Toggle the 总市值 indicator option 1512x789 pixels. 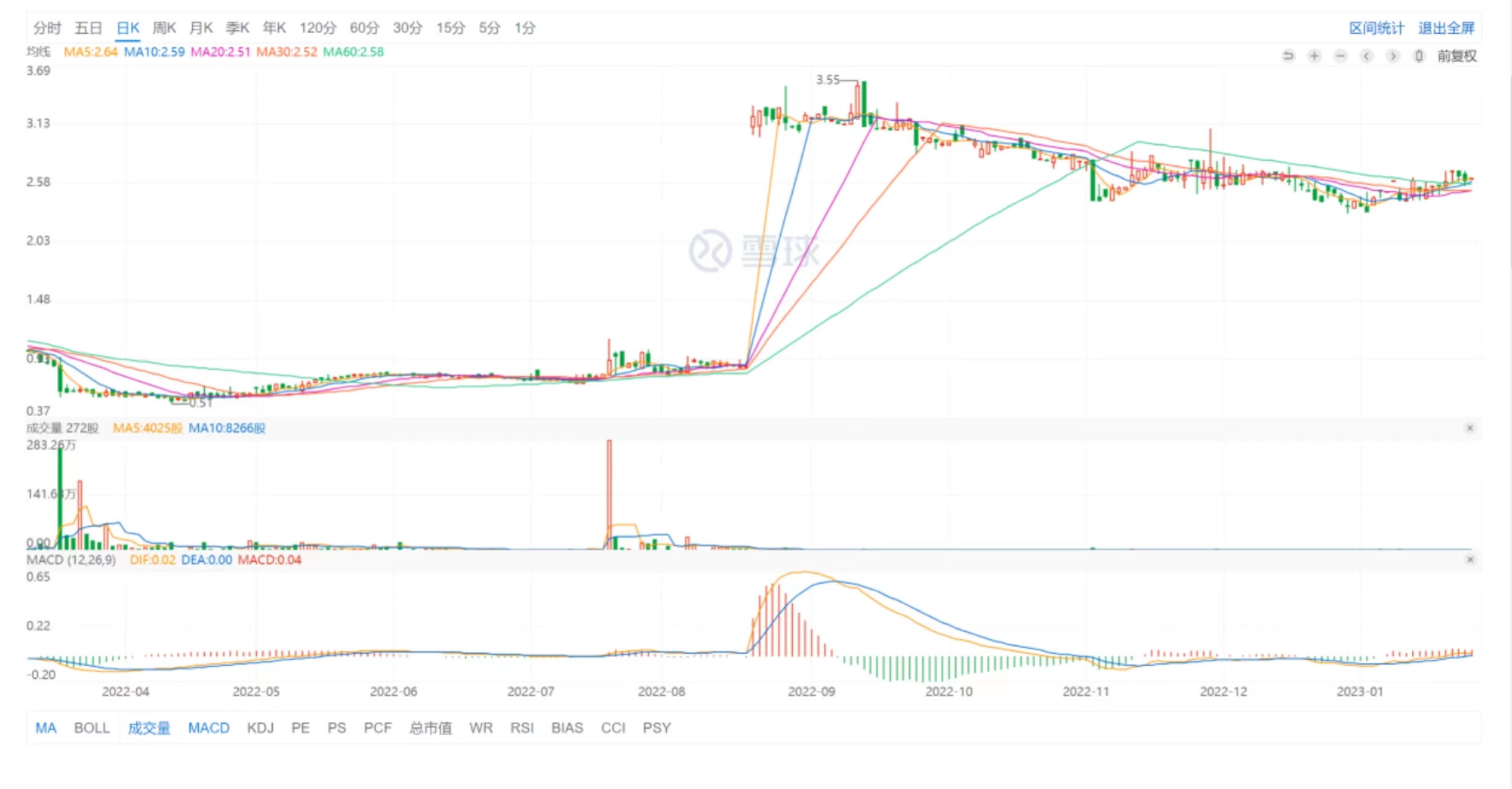(430, 728)
